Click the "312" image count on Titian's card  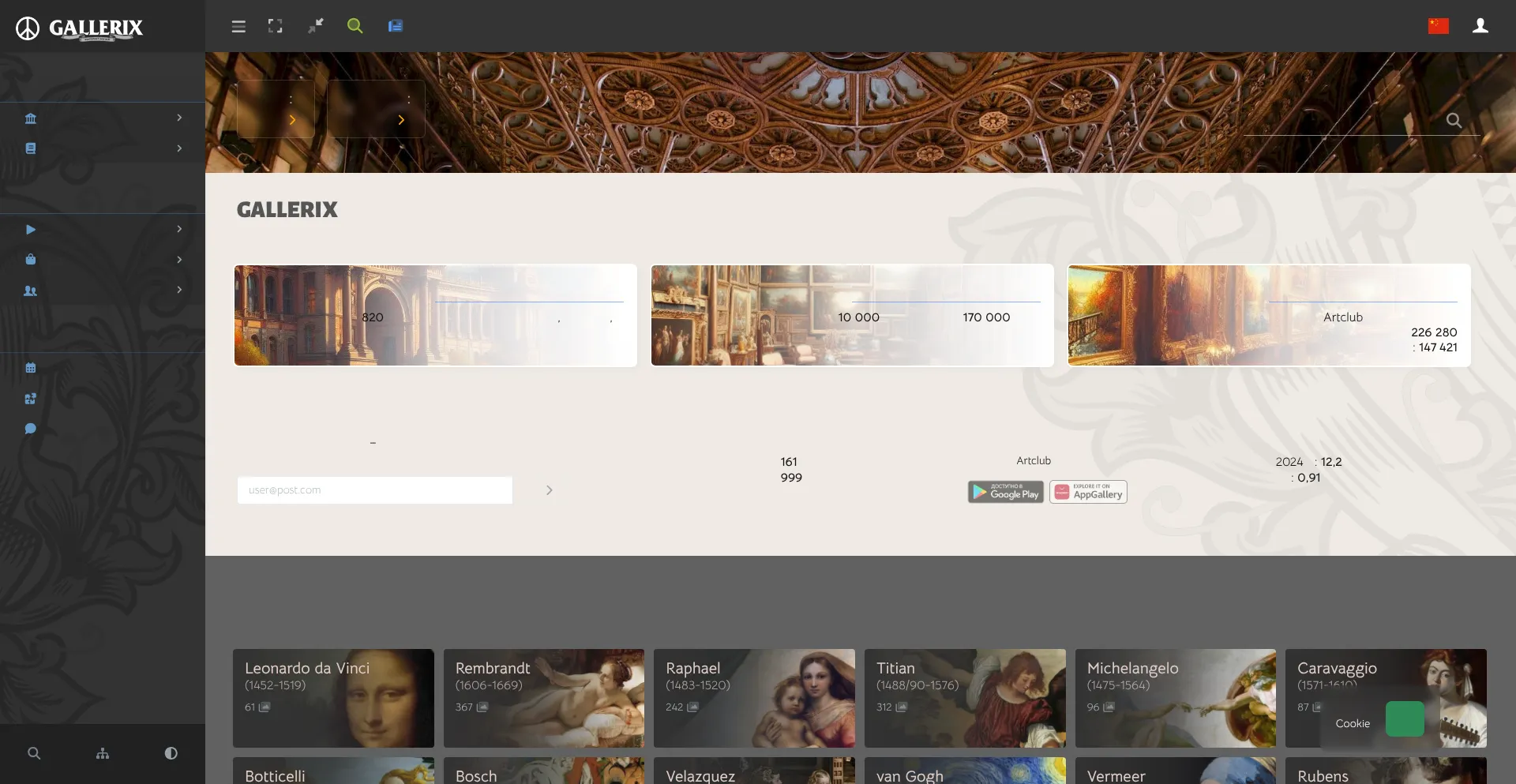[x=884, y=707]
